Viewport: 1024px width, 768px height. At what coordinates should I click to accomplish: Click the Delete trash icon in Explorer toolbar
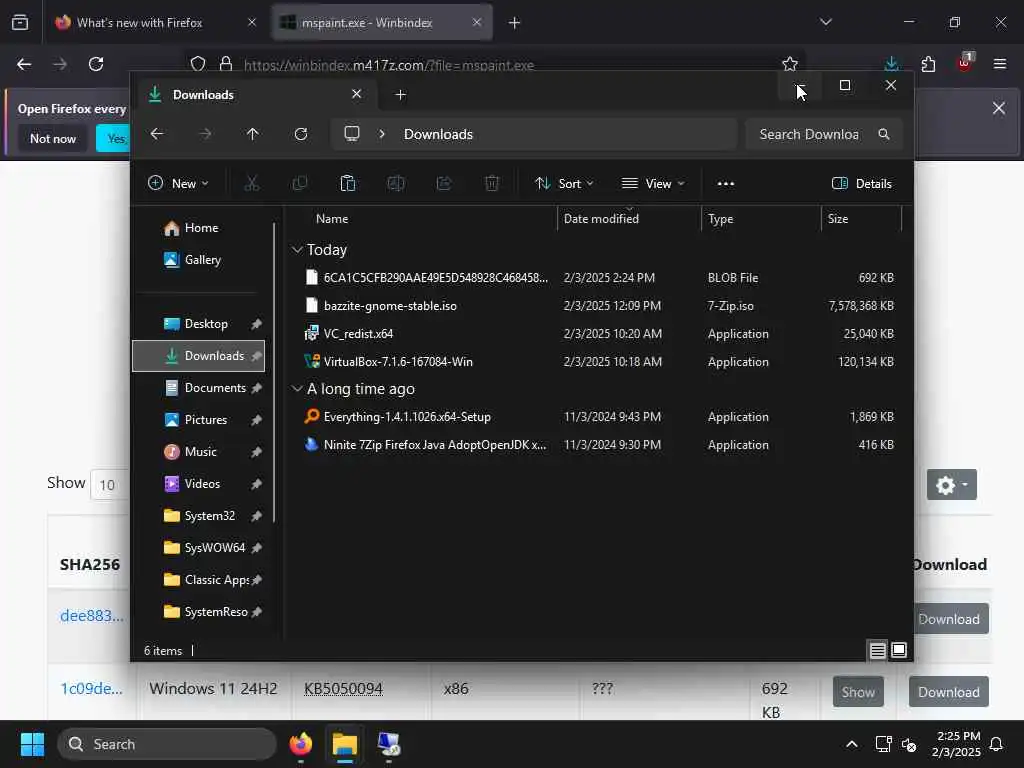(492, 184)
